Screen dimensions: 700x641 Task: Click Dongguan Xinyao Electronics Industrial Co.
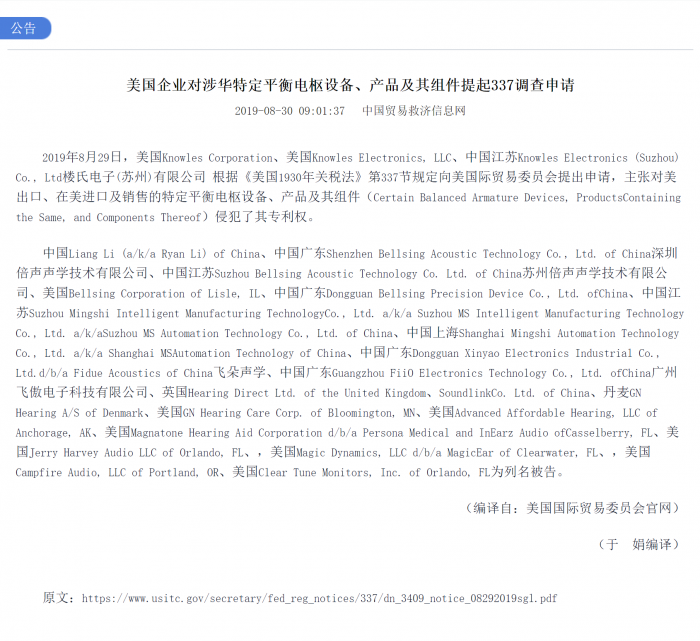tap(536, 353)
